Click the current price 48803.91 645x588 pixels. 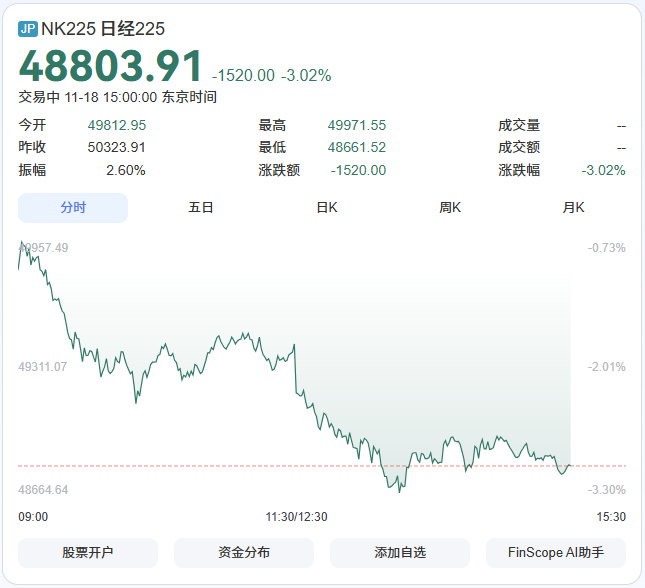coord(111,67)
